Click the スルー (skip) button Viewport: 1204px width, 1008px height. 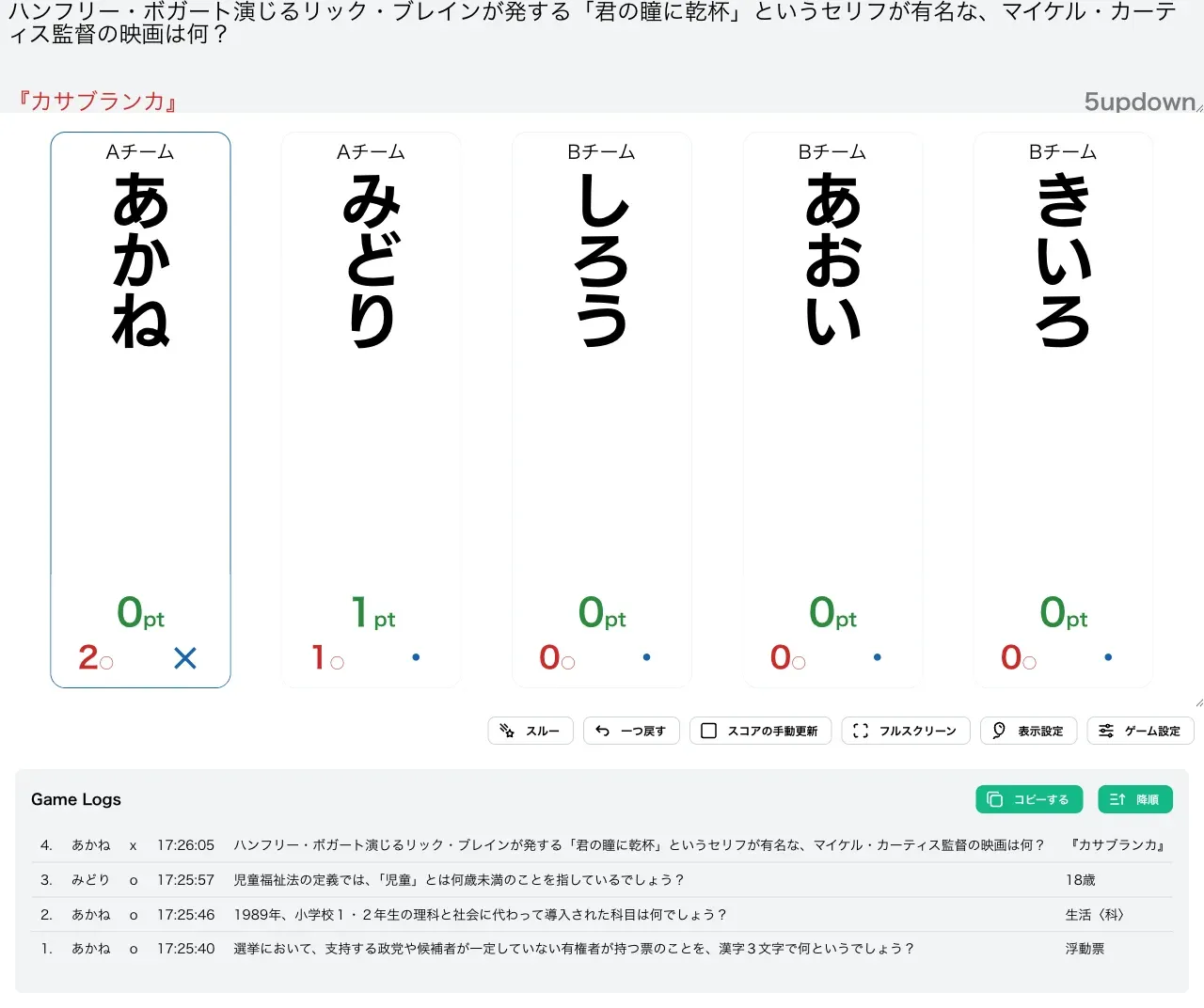(531, 731)
